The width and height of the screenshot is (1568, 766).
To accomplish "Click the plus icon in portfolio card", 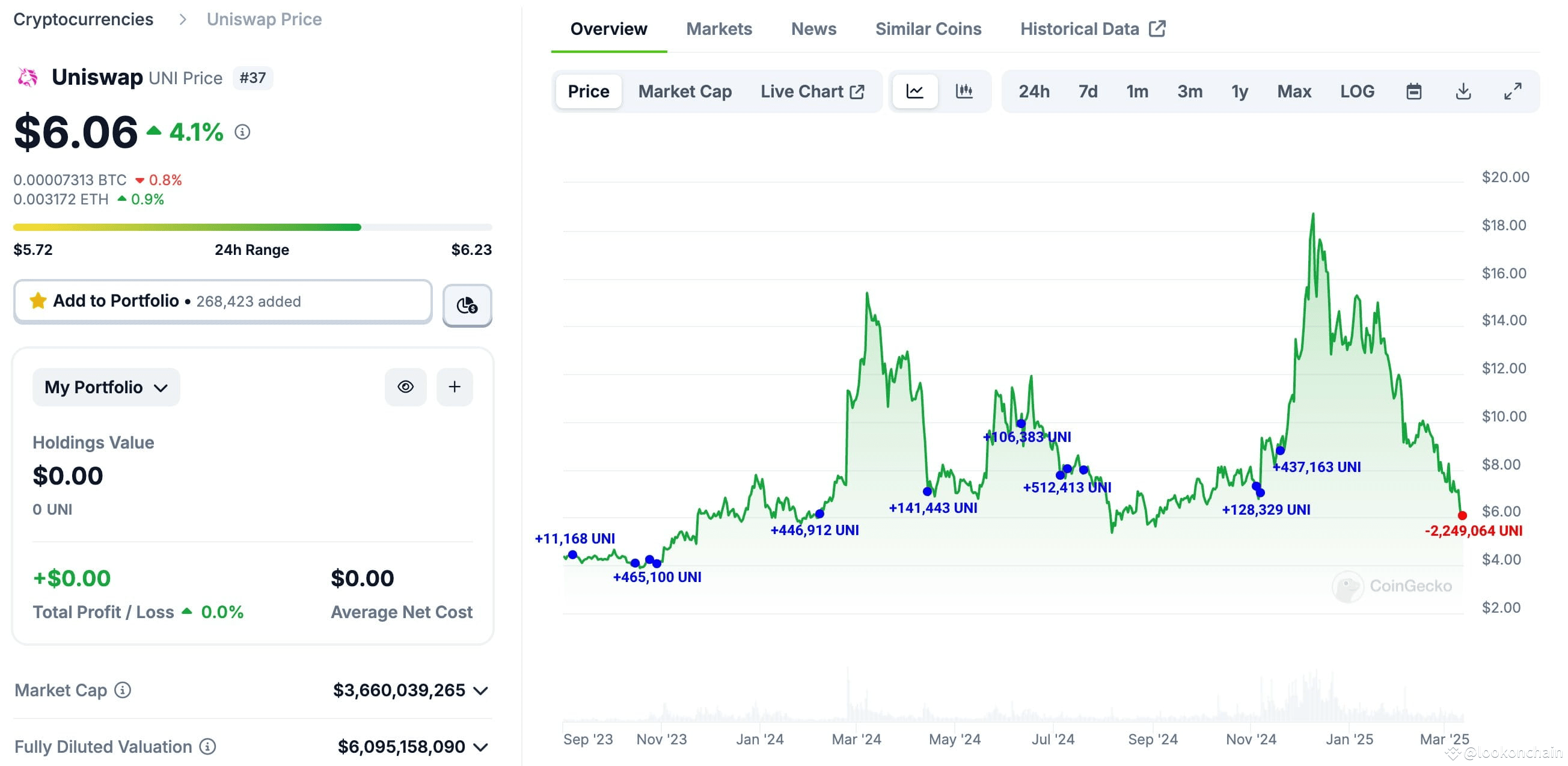I will [x=454, y=387].
